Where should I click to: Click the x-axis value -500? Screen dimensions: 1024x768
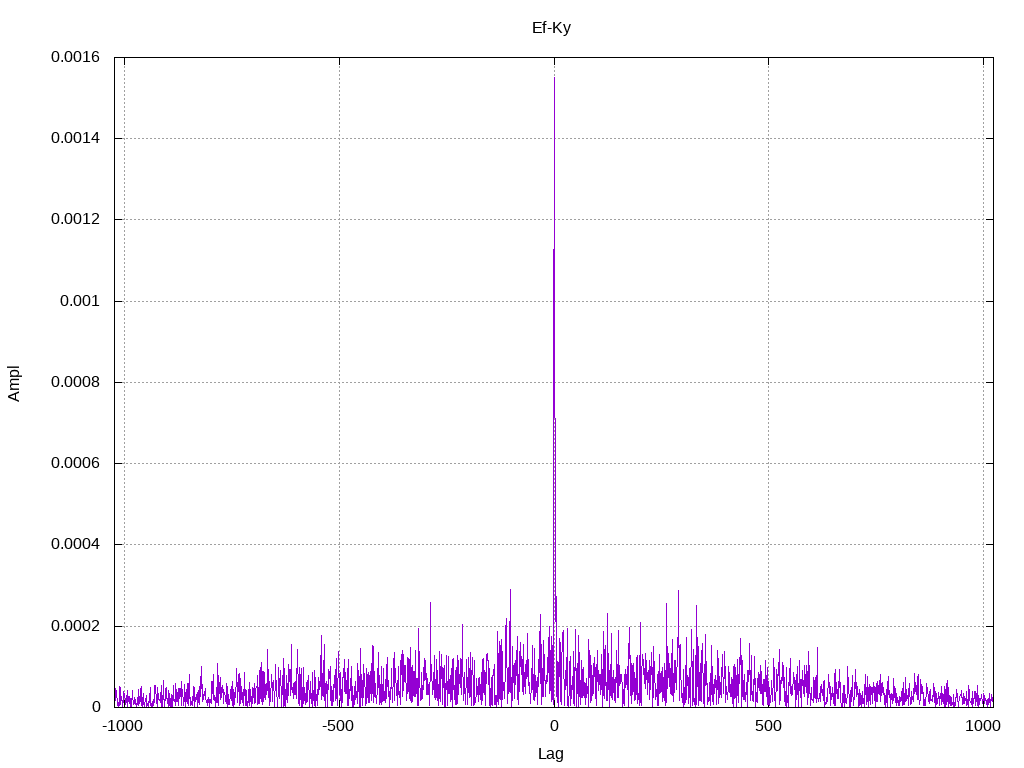[x=338, y=726]
